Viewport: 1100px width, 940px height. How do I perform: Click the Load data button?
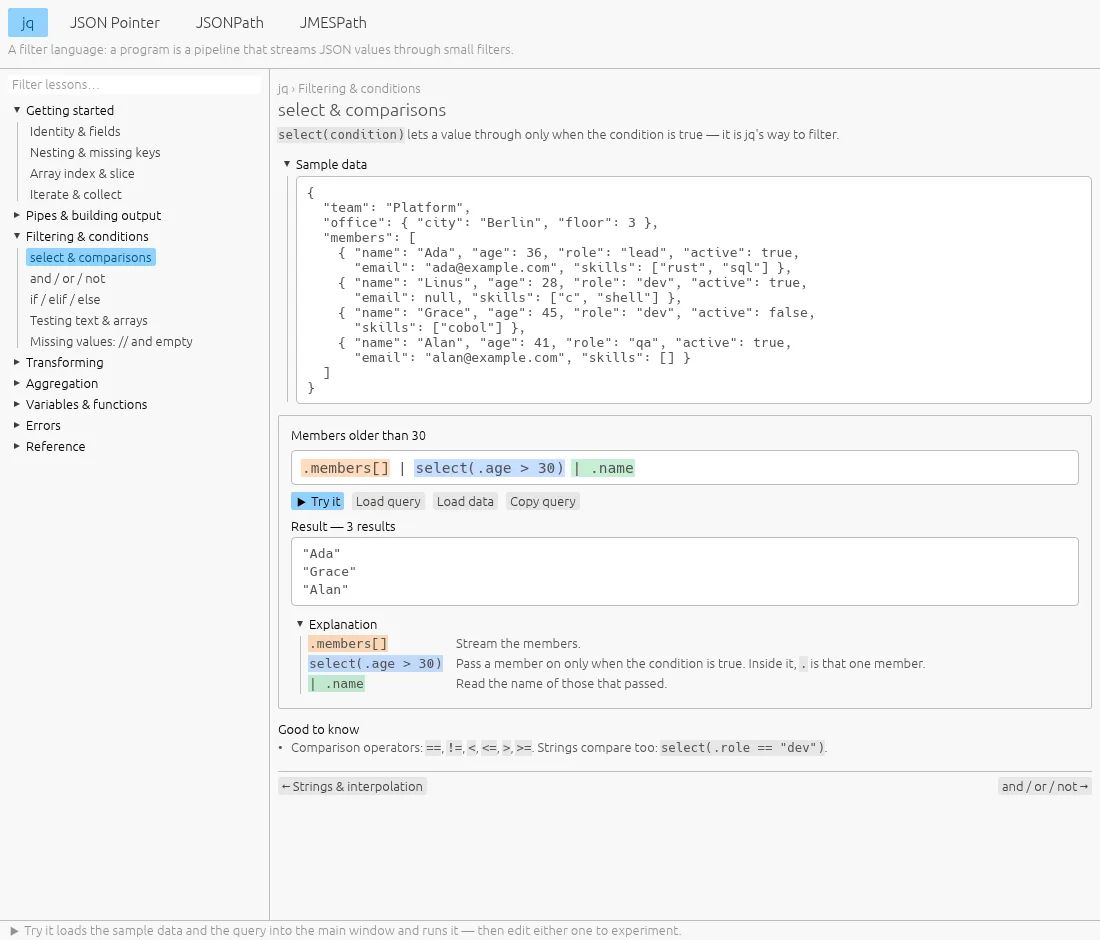pyautogui.click(x=465, y=502)
